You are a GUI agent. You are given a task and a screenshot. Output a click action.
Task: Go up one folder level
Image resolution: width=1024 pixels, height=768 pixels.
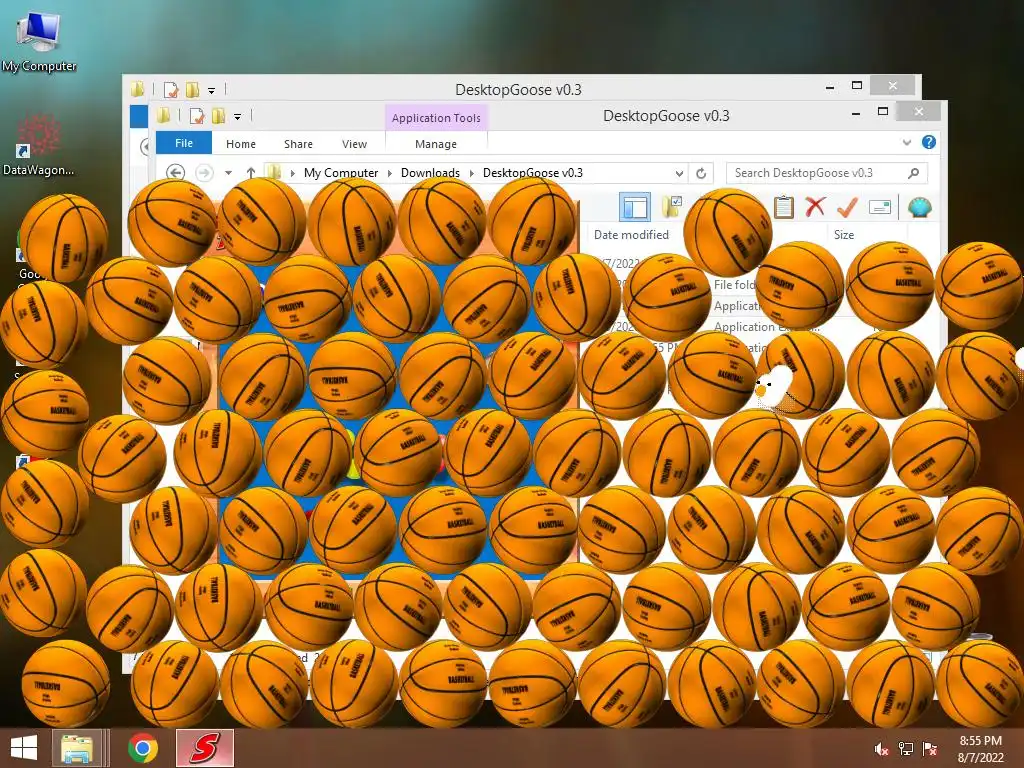pos(251,172)
